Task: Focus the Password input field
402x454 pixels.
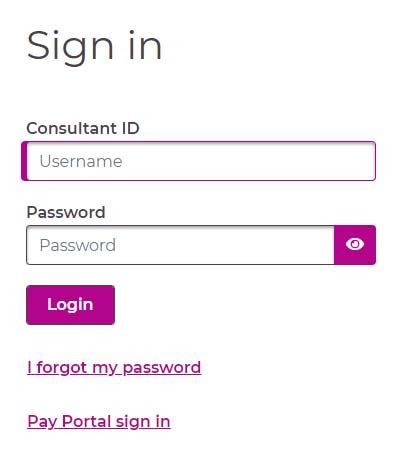Action: click(x=180, y=245)
